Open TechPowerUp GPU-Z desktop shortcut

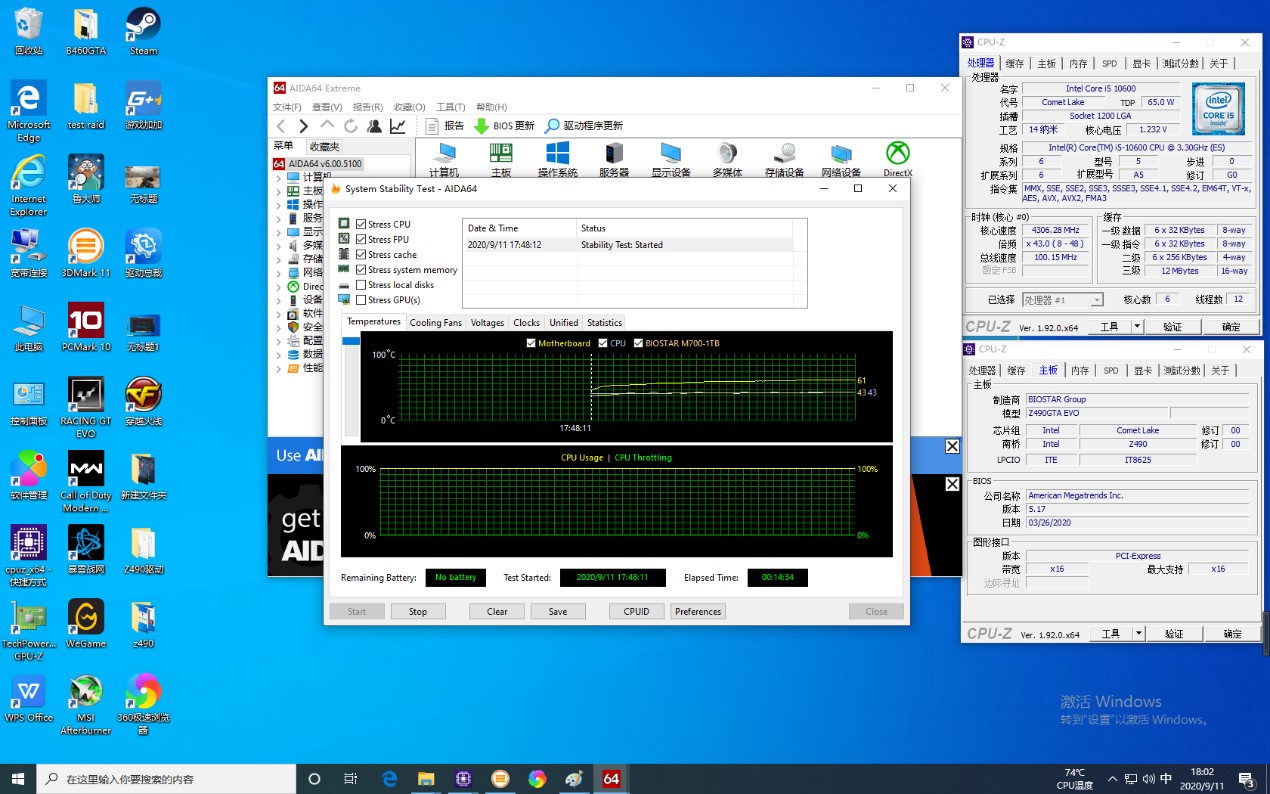[x=28, y=631]
